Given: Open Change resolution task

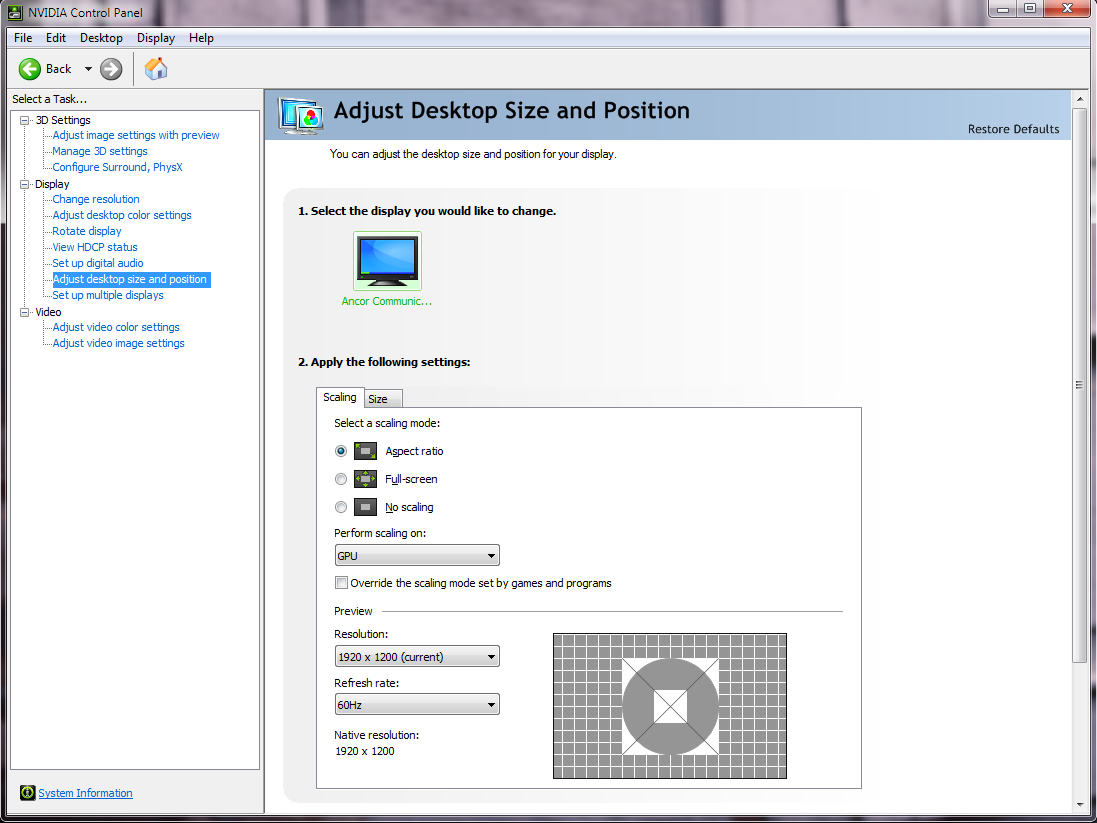Looking at the screenshot, I should click(96, 199).
